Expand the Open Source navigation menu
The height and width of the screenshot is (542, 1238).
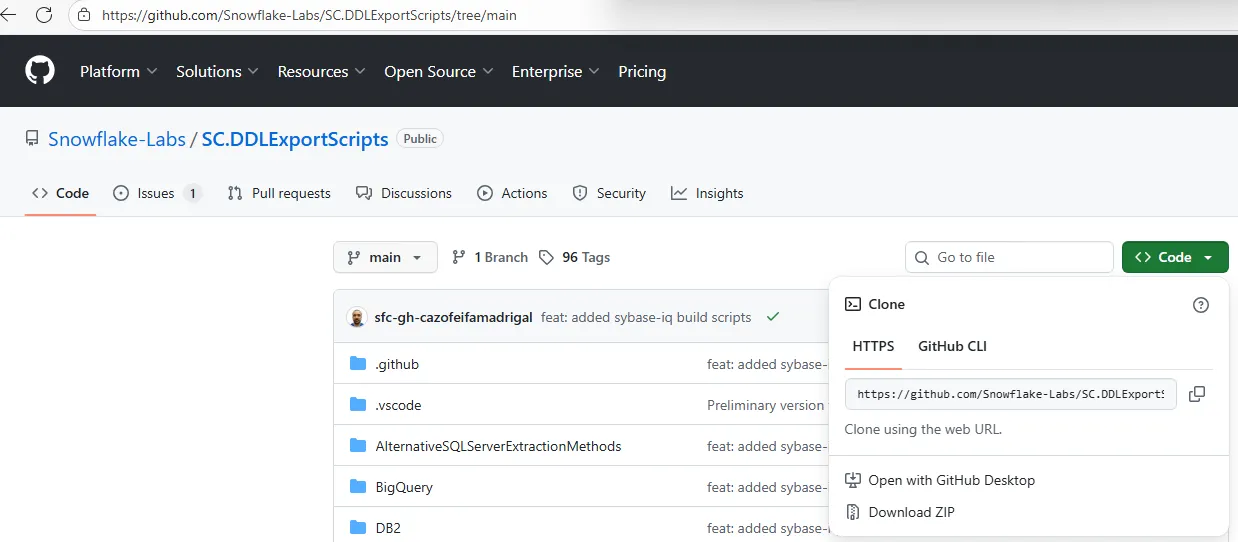click(439, 72)
